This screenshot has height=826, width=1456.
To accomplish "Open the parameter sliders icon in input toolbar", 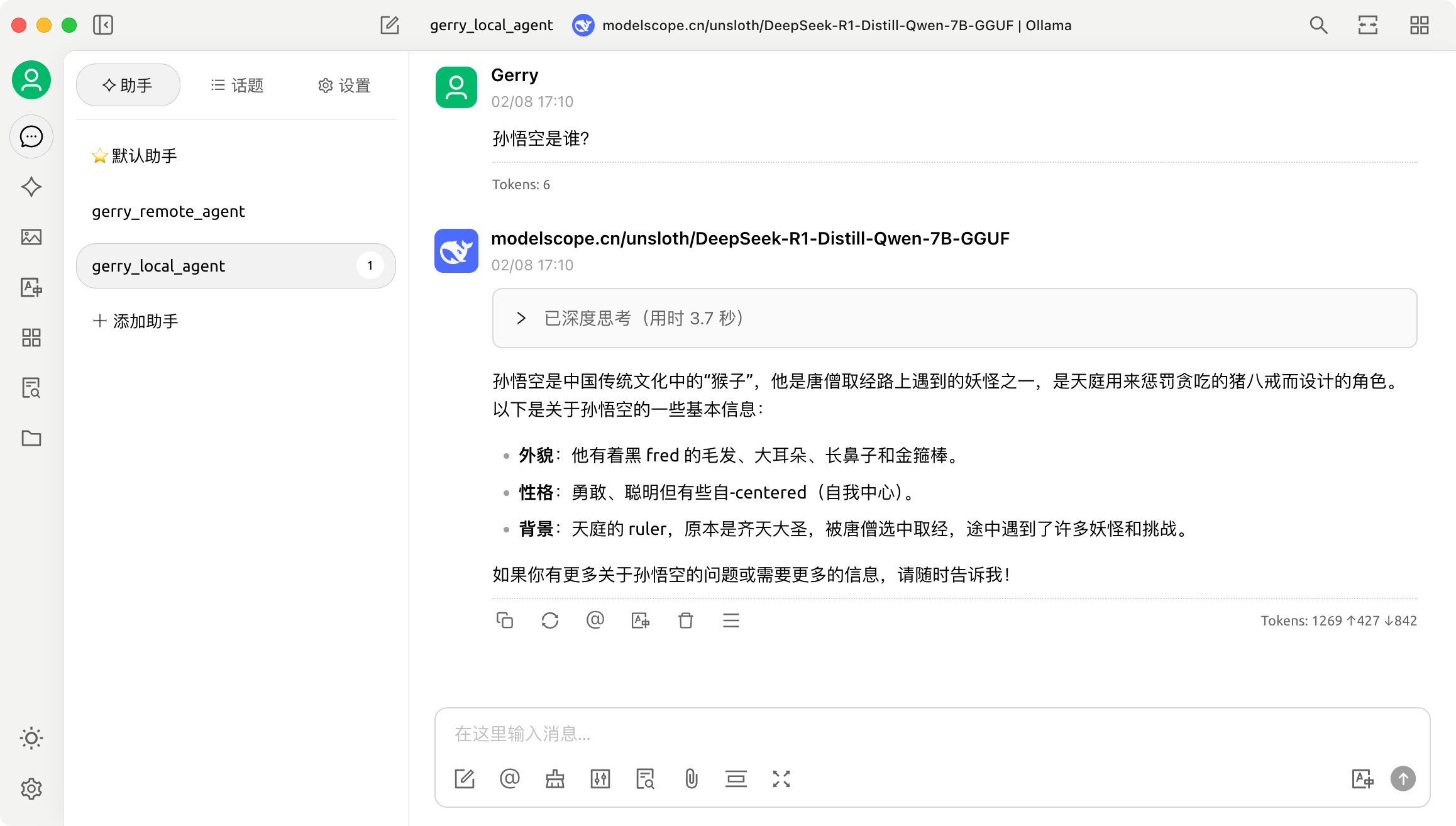I will tap(600, 779).
